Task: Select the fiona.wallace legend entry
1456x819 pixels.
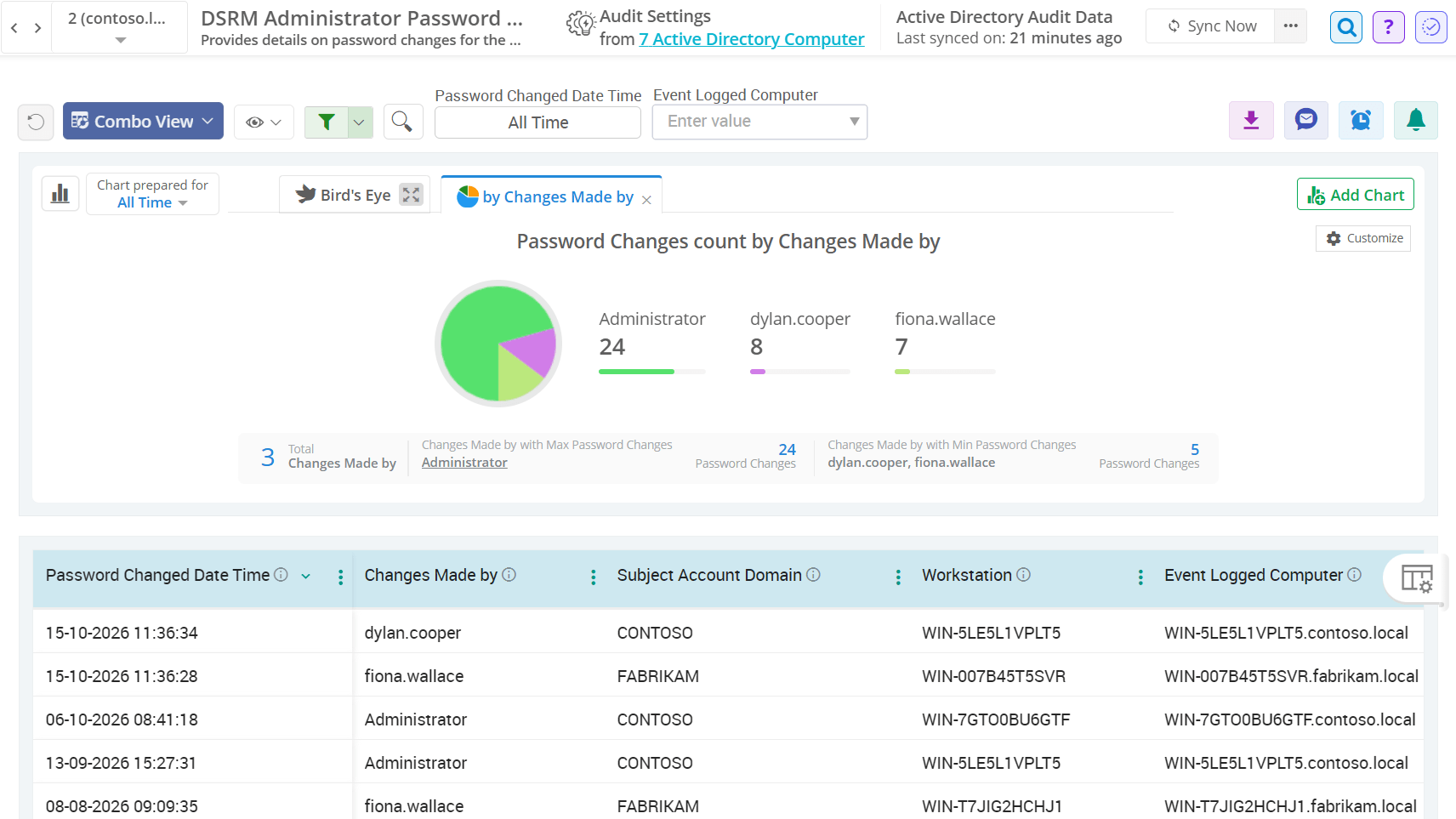Action: [945, 319]
